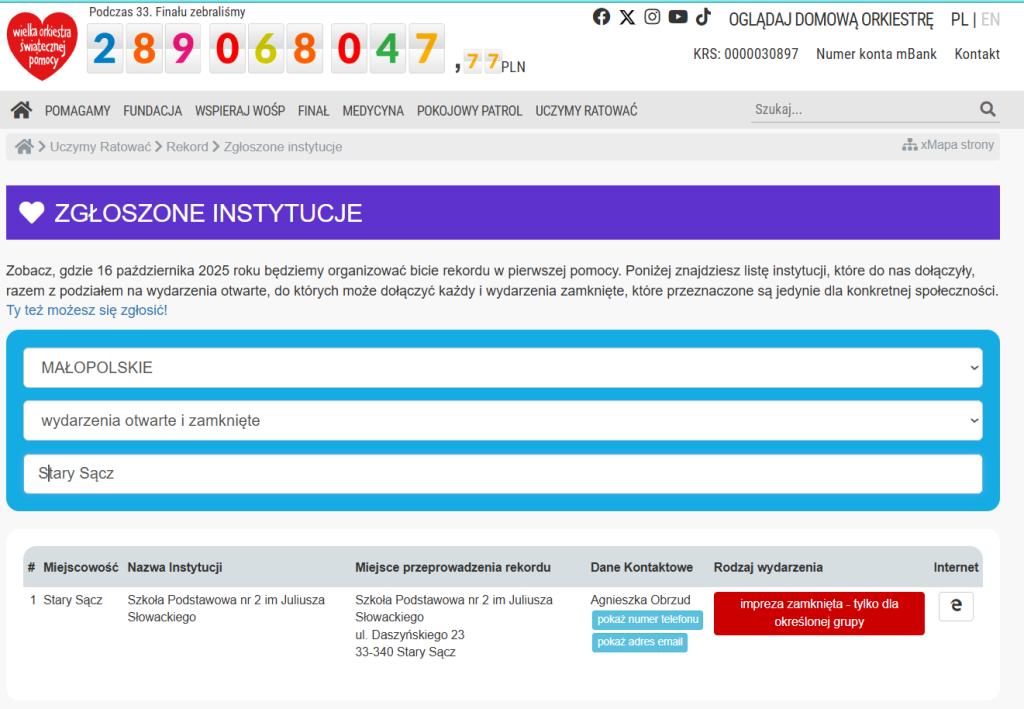This screenshot has height=709, width=1024.
Task: Click the WOŚP red heart logo
Action: tap(42, 46)
